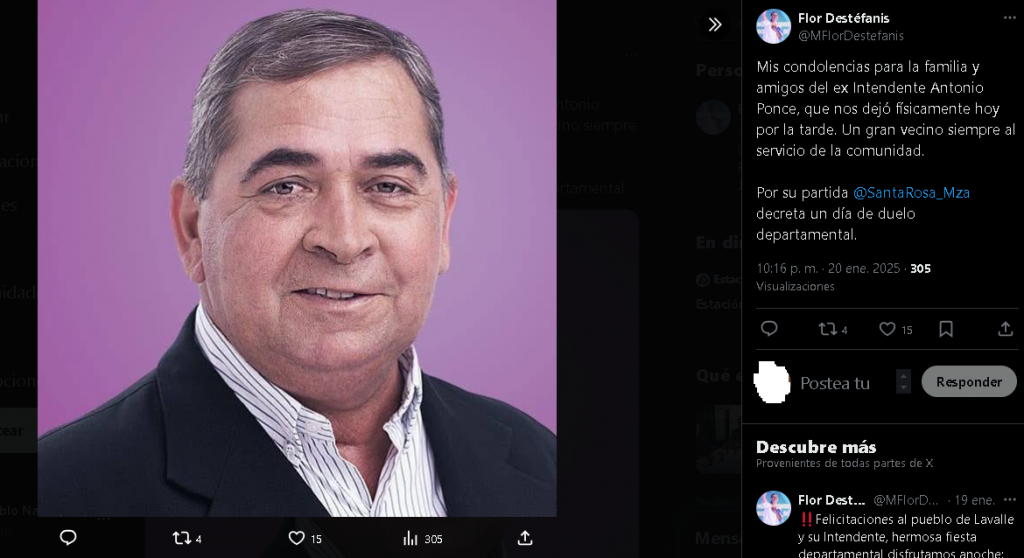Click the Responder button
Viewport: 1024px width, 558px height.
(x=968, y=382)
